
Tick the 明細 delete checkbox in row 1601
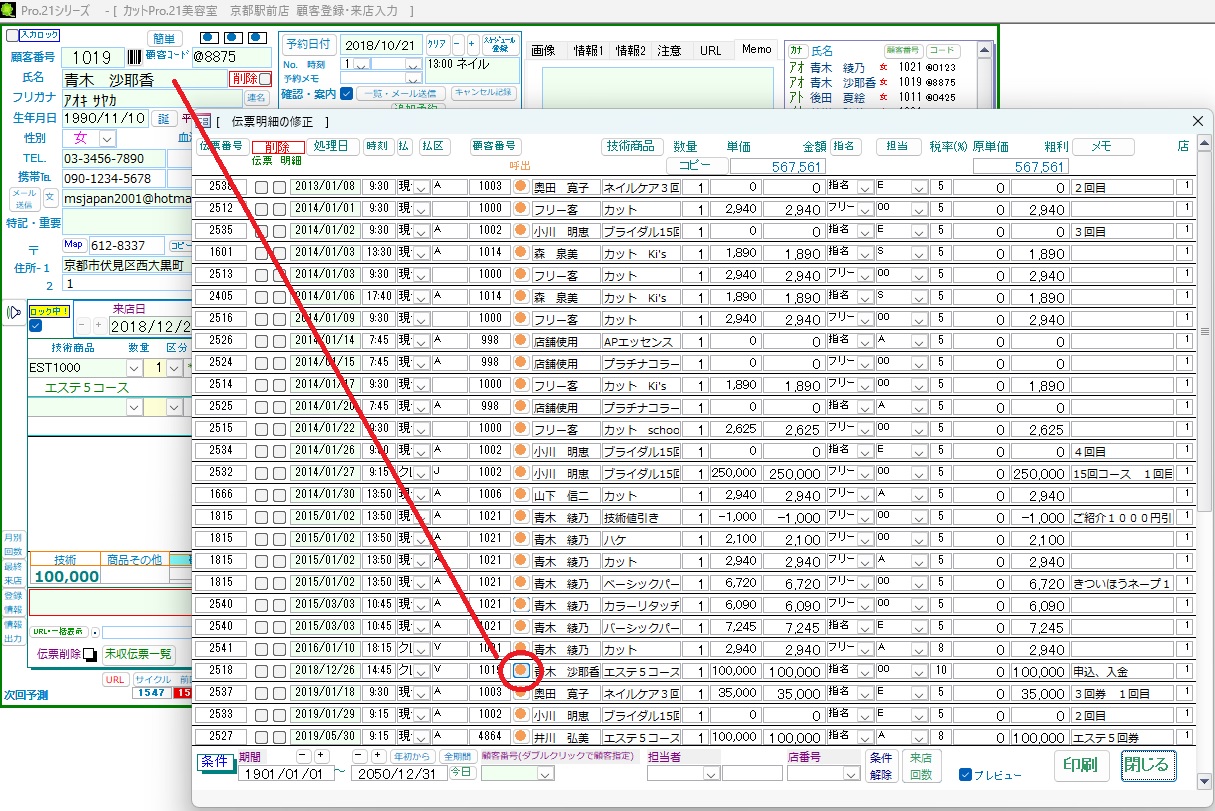pos(279,253)
